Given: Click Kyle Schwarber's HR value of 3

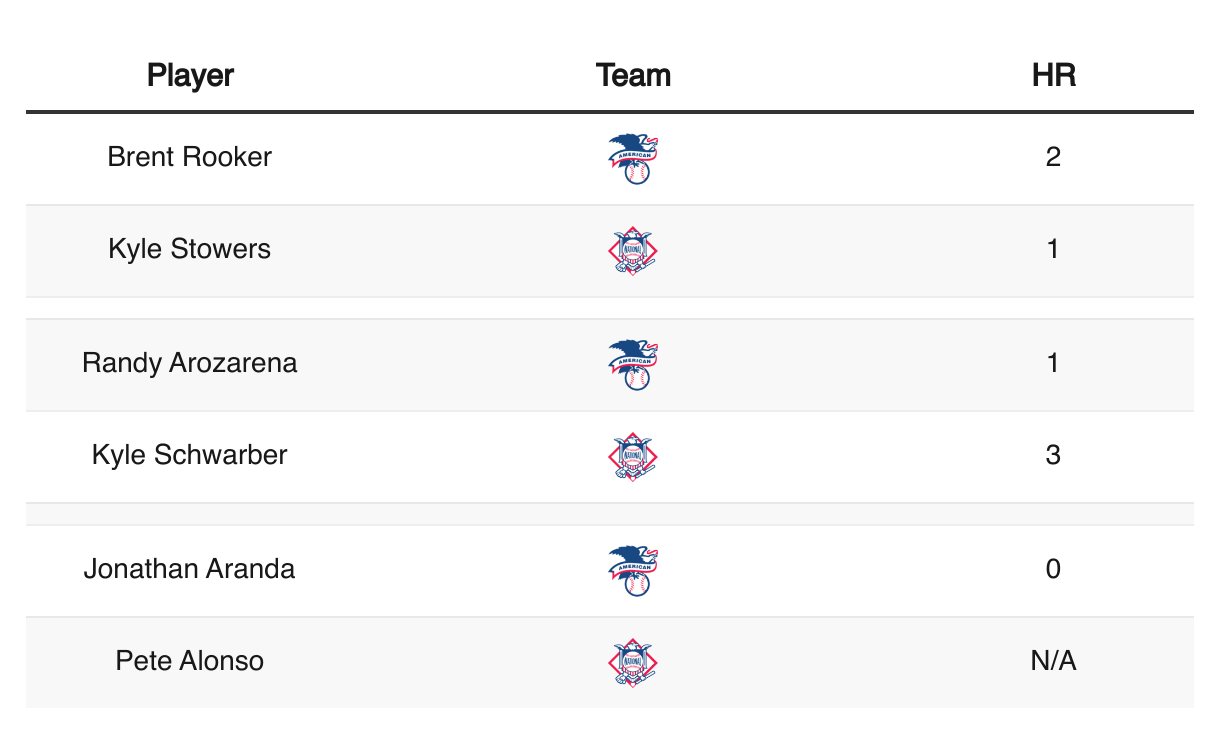Looking at the screenshot, I should click(x=1053, y=455).
